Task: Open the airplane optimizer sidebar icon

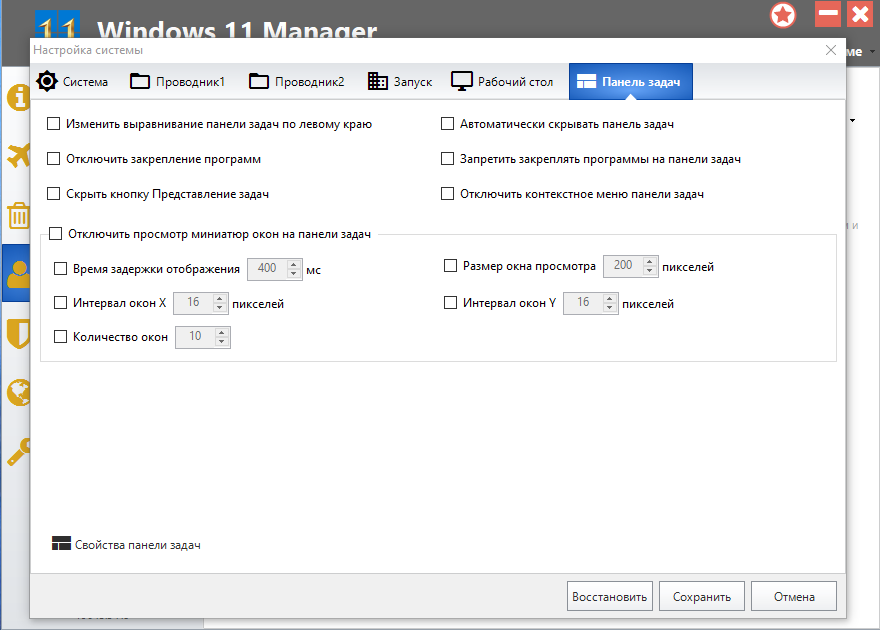Action: tap(19, 155)
